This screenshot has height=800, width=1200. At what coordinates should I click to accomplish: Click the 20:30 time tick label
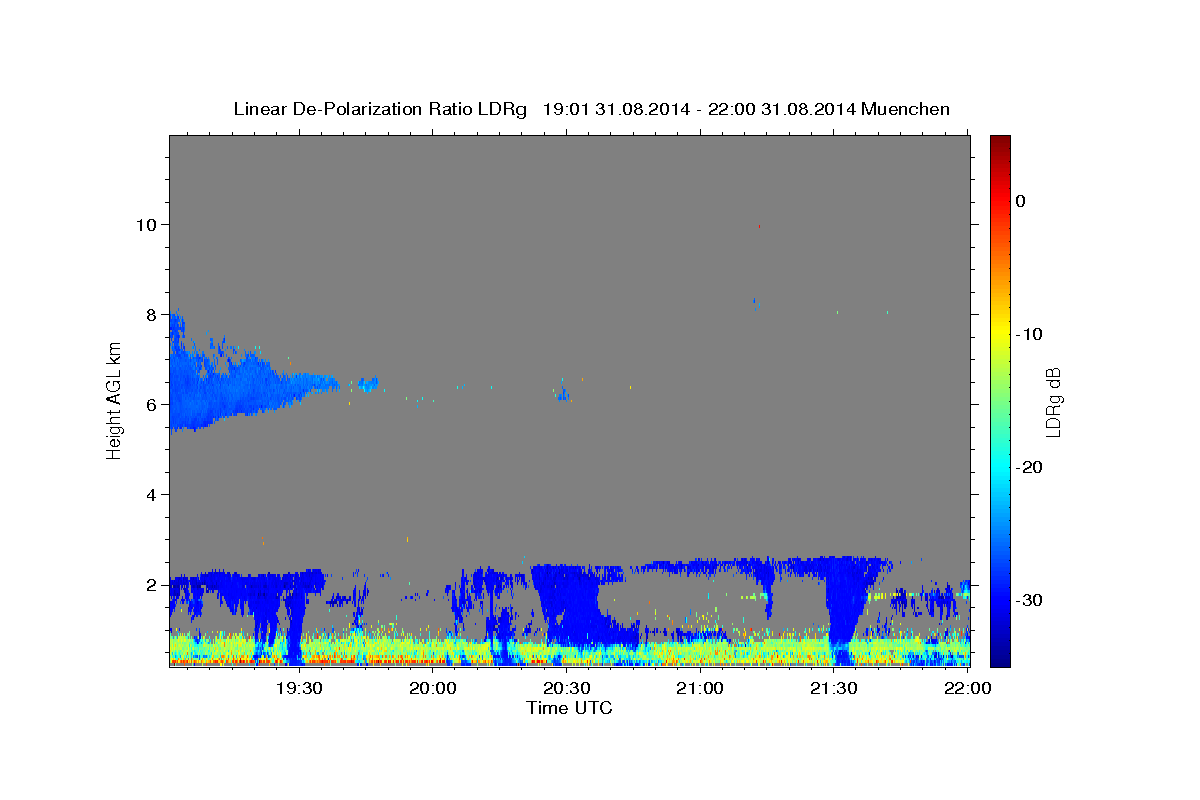[565, 688]
